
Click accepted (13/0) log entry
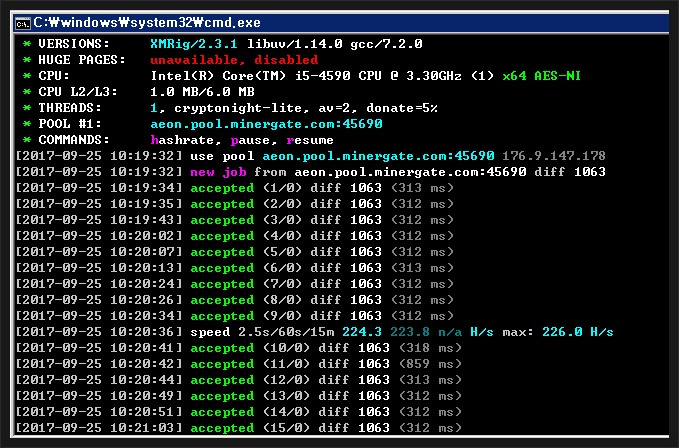click(239, 396)
